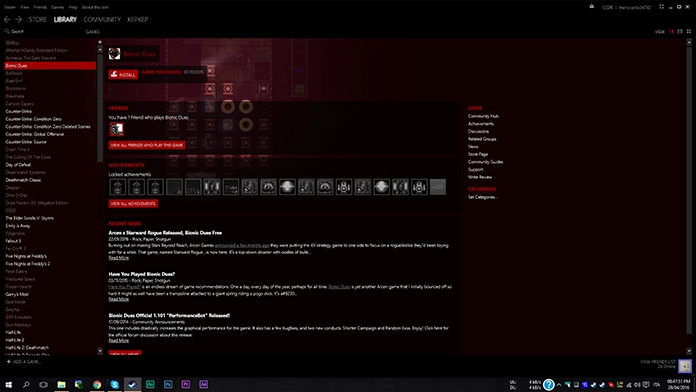The image size is (696, 392).
Task: Open the Store Page link
Action: pos(478,154)
